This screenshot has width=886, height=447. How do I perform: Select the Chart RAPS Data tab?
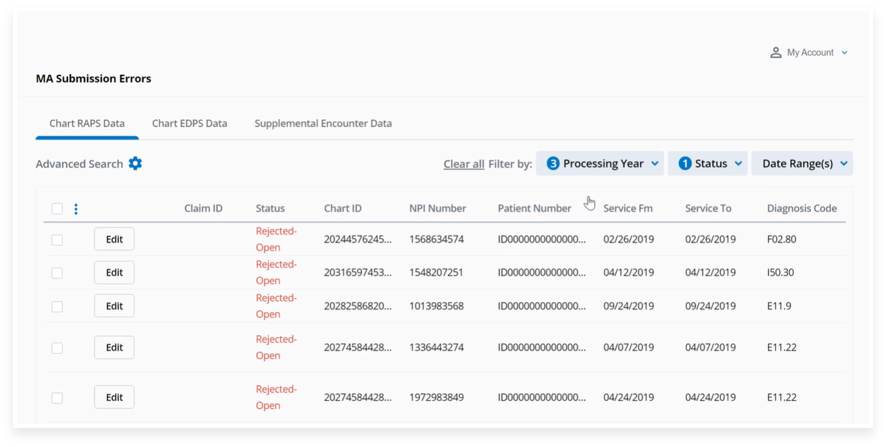(87, 124)
